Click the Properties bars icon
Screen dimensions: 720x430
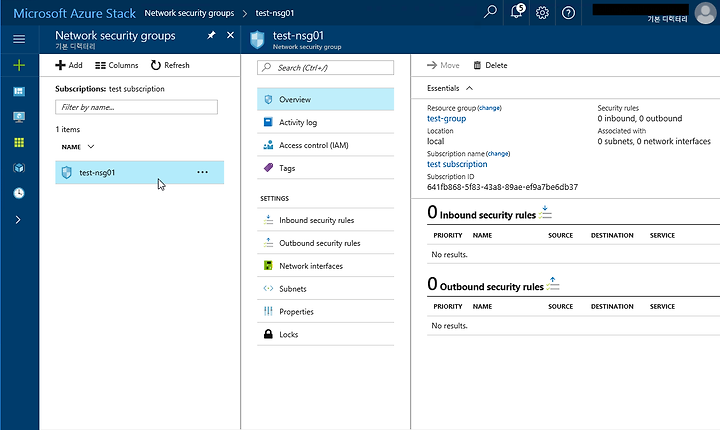tap(268, 311)
